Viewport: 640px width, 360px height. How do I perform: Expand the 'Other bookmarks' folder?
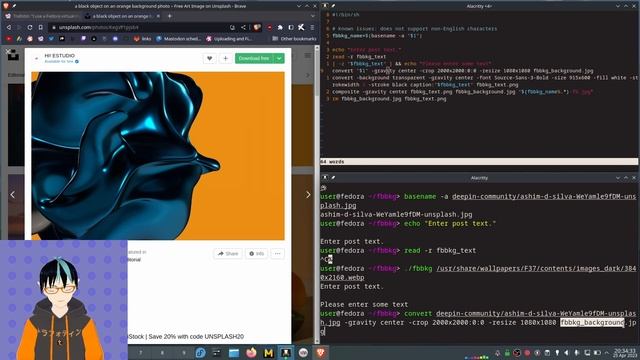point(294,39)
